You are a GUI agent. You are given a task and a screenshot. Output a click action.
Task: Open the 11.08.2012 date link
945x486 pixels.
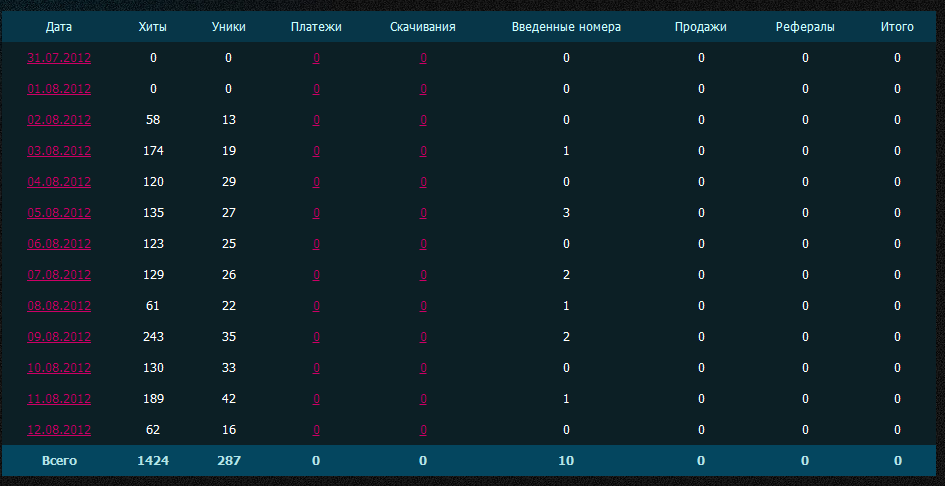(x=59, y=399)
